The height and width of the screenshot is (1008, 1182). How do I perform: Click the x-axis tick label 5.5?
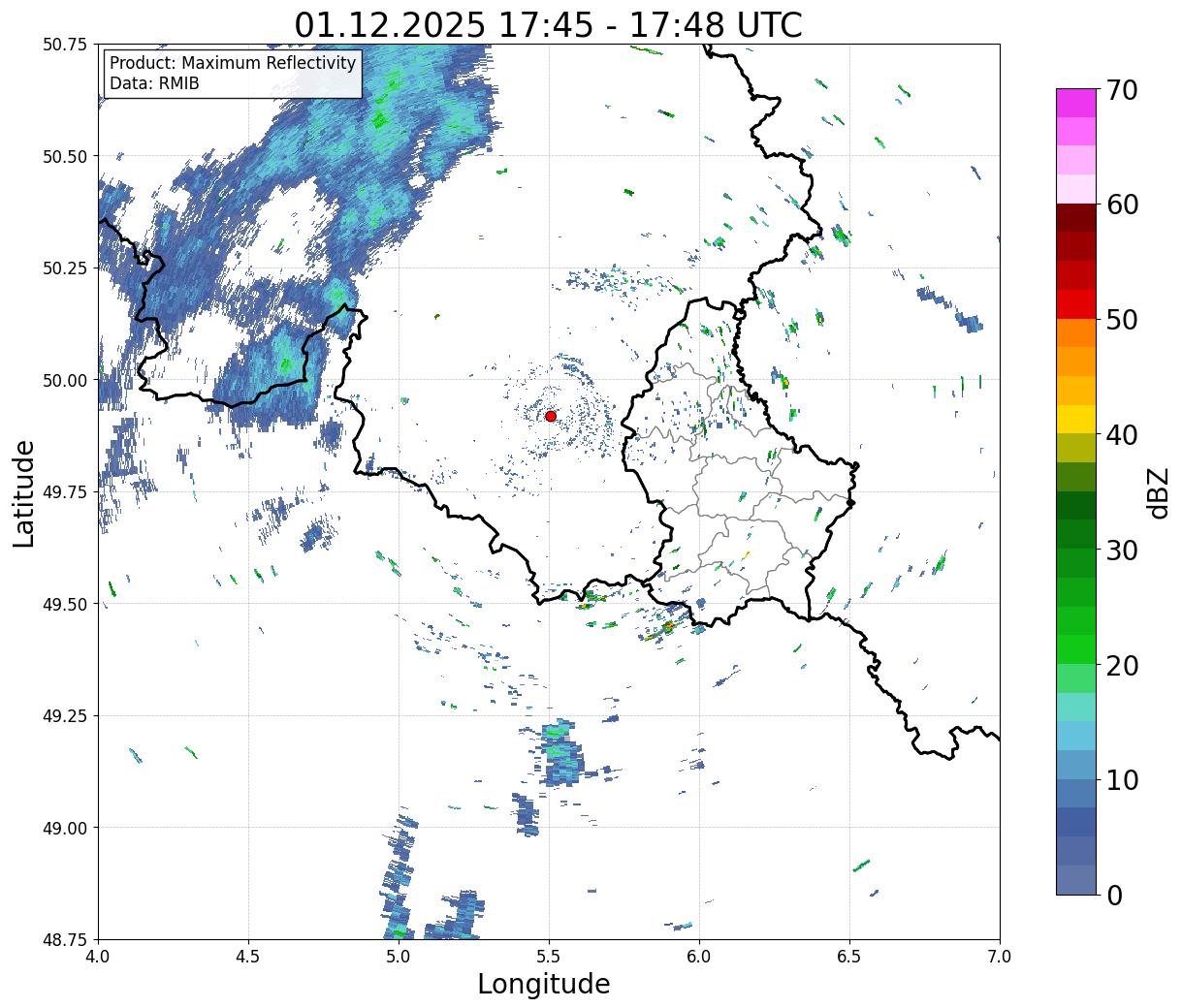pyautogui.click(x=549, y=957)
